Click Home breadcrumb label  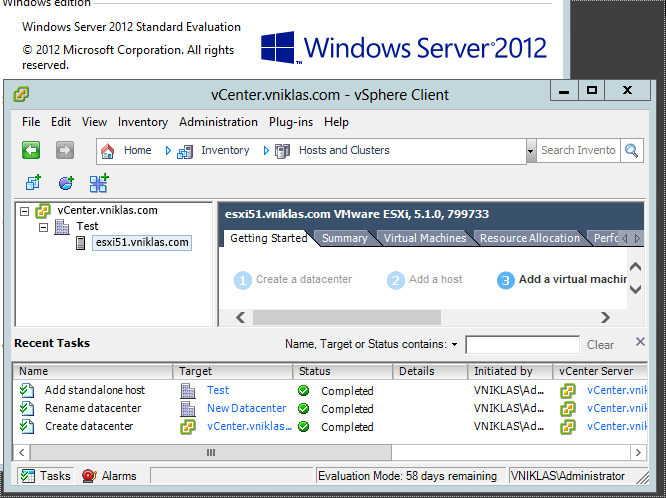point(137,150)
